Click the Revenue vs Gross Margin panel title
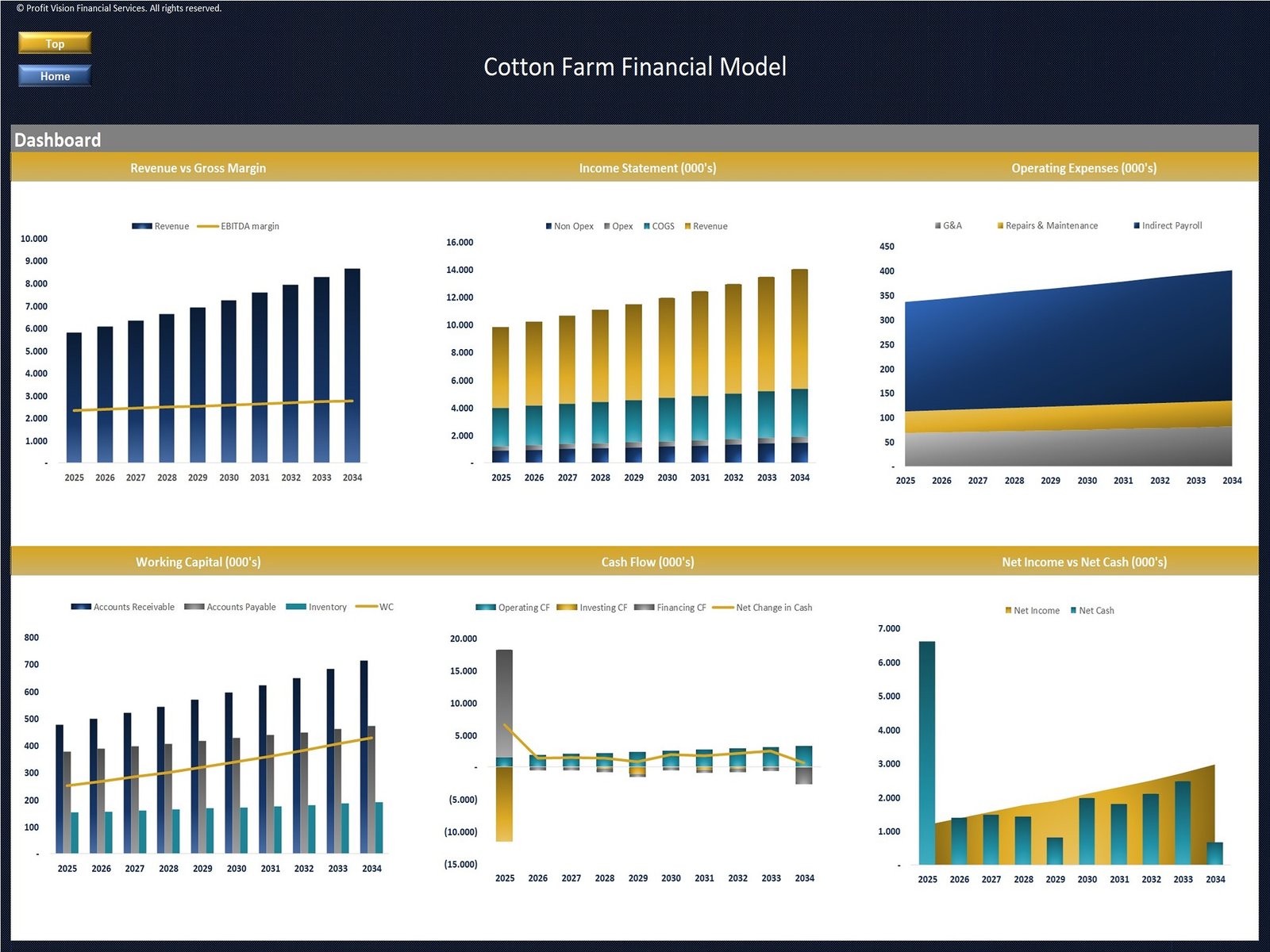Screen dimensions: 1270x952 coord(198,168)
